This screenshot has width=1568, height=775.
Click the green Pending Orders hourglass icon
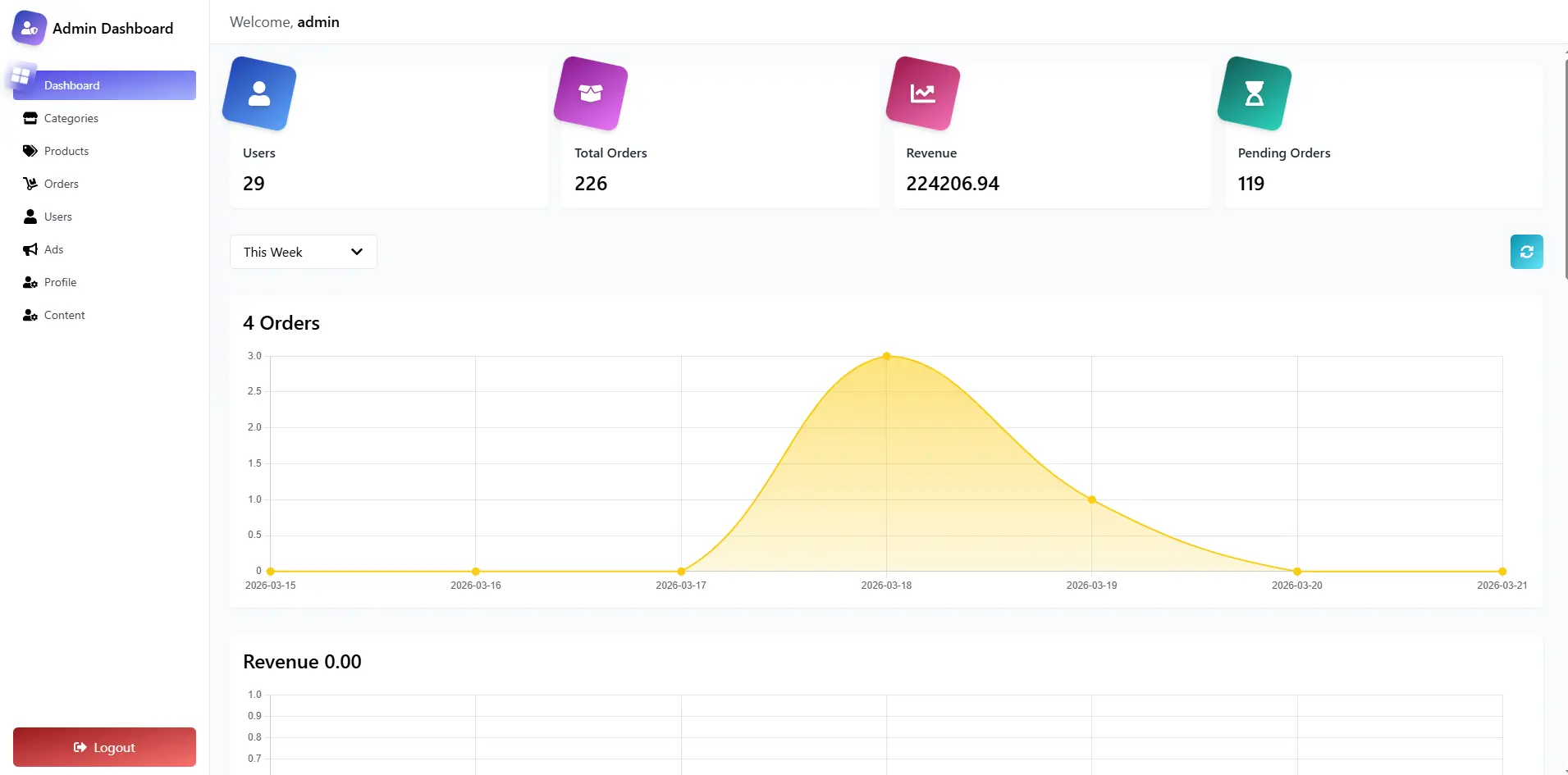pyautogui.click(x=1255, y=93)
